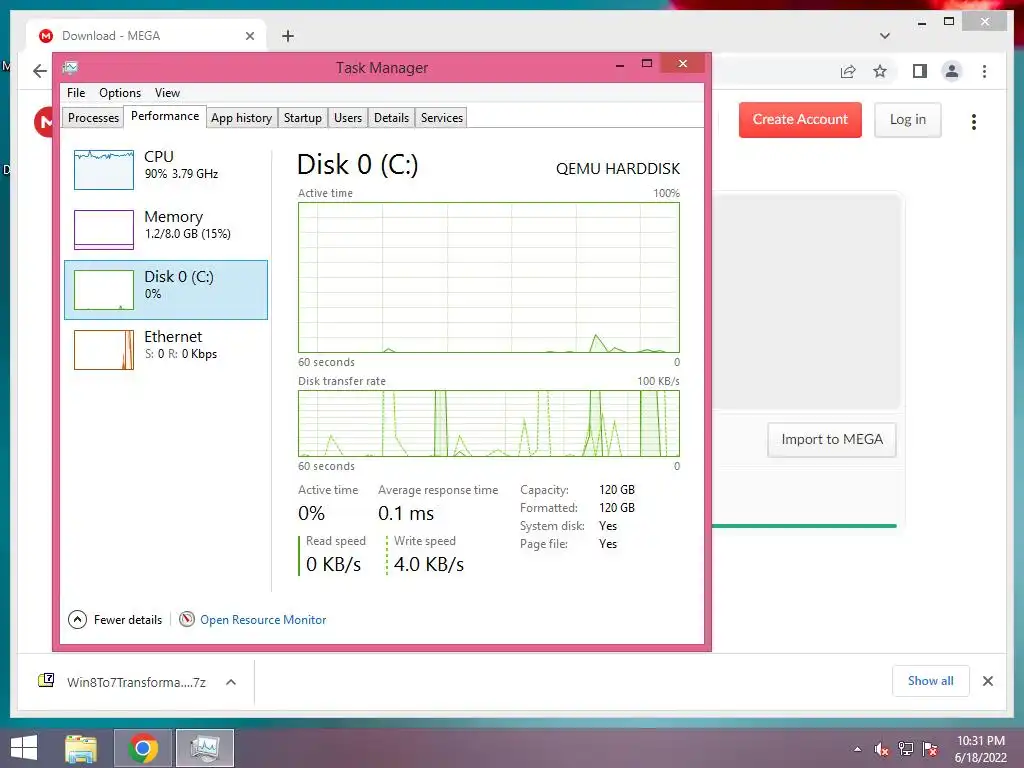Close the Chrome downloads bar
This screenshot has height=768, width=1024.
tap(987, 681)
